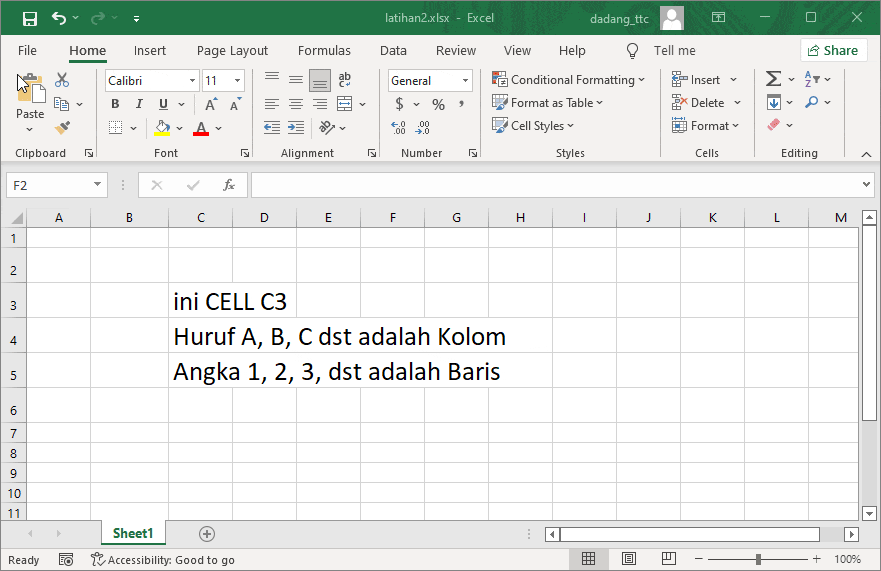Apply accounting dollar format

(x=399, y=104)
